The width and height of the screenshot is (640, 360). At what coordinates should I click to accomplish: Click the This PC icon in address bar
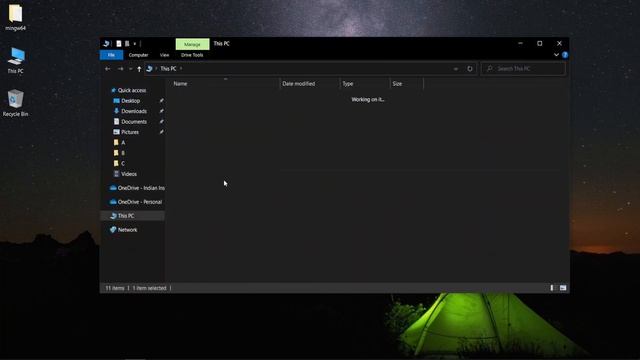(x=149, y=69)
